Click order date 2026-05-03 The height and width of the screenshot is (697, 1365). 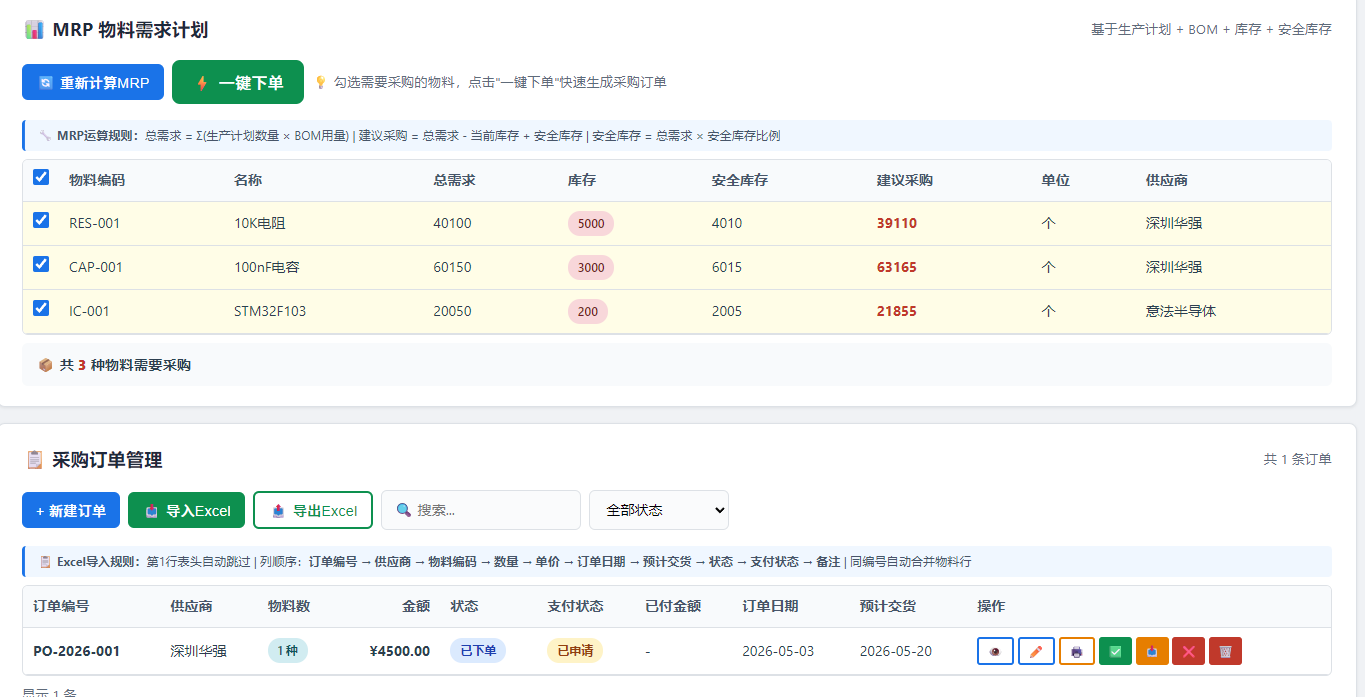coord(778,651)
